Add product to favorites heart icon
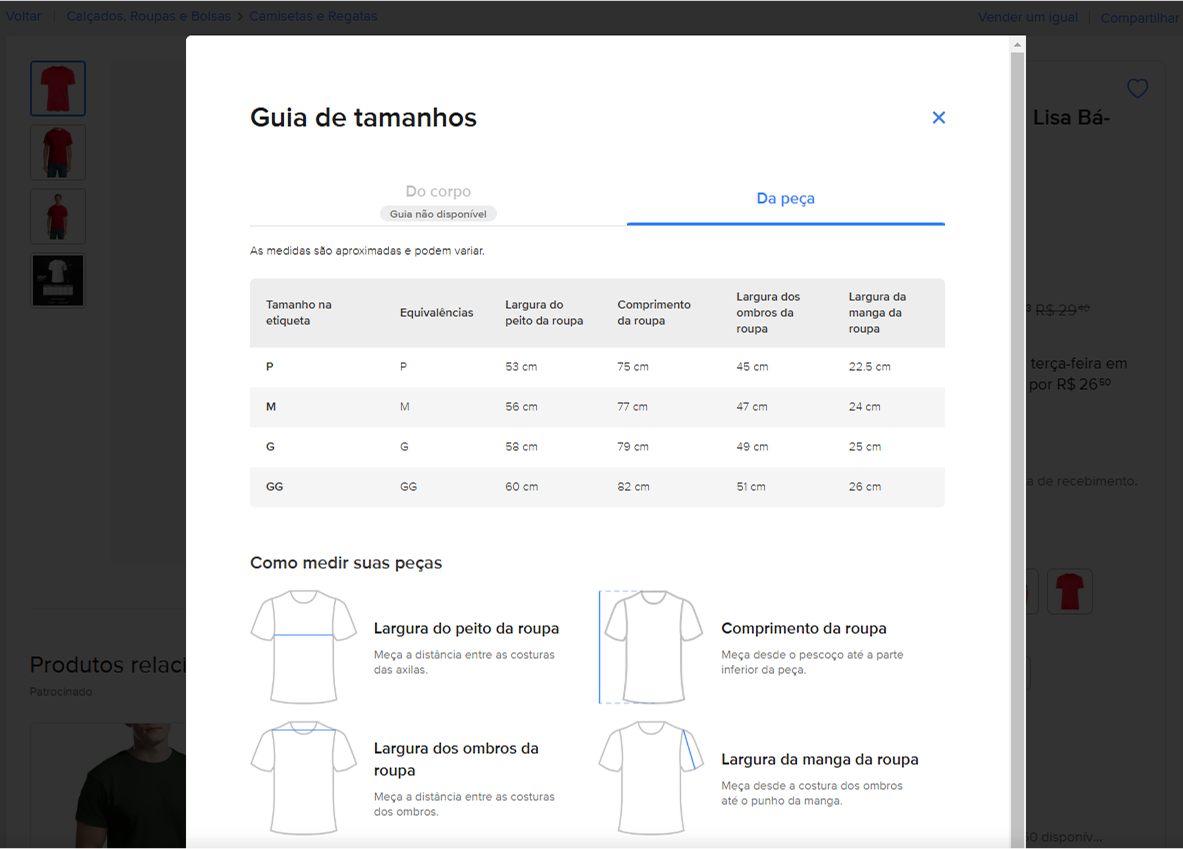The height and width of the screenshot is (849, 1183). pyautogui.click(x=1137, y=88)
